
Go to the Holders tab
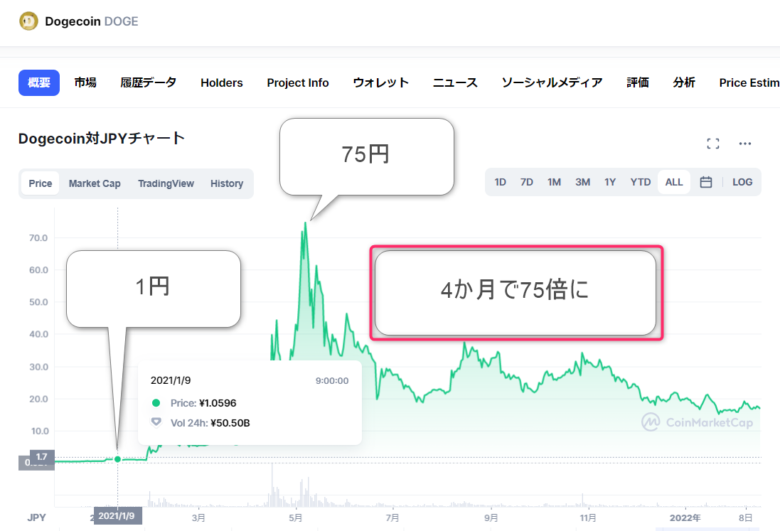(221, 83)
